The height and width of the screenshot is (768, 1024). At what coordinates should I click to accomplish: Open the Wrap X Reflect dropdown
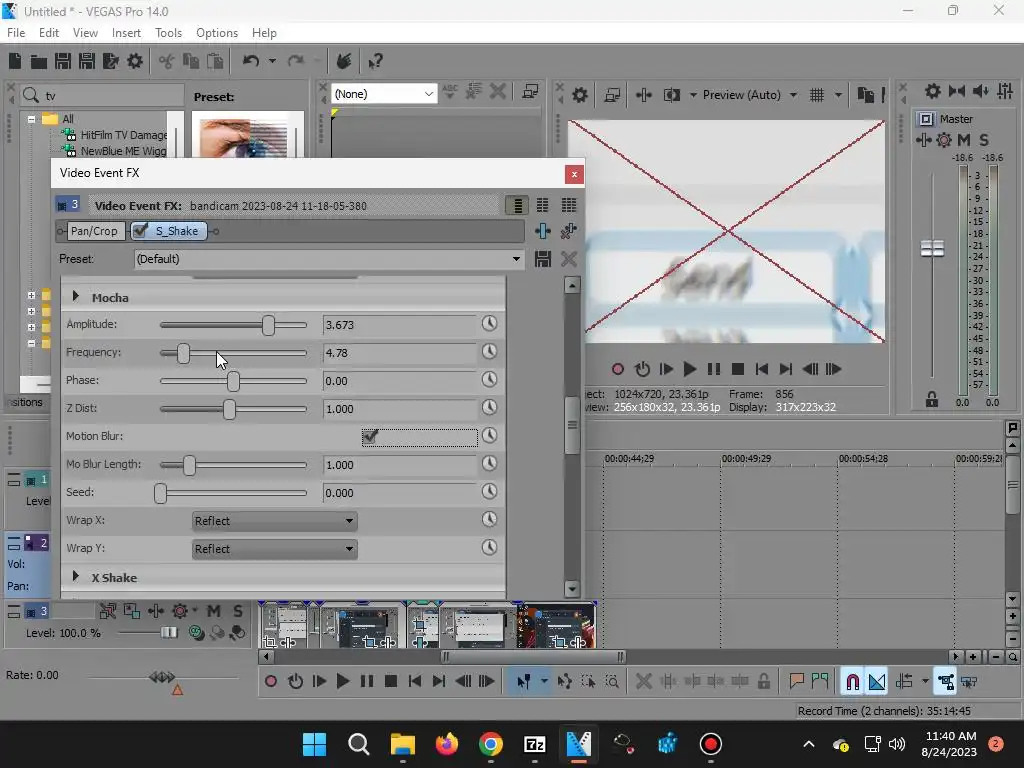click(x=274, y=521)
